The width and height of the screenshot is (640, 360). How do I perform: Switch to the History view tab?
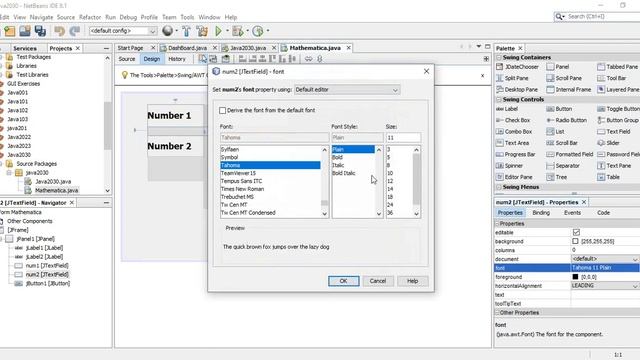(x=177, y=59)
